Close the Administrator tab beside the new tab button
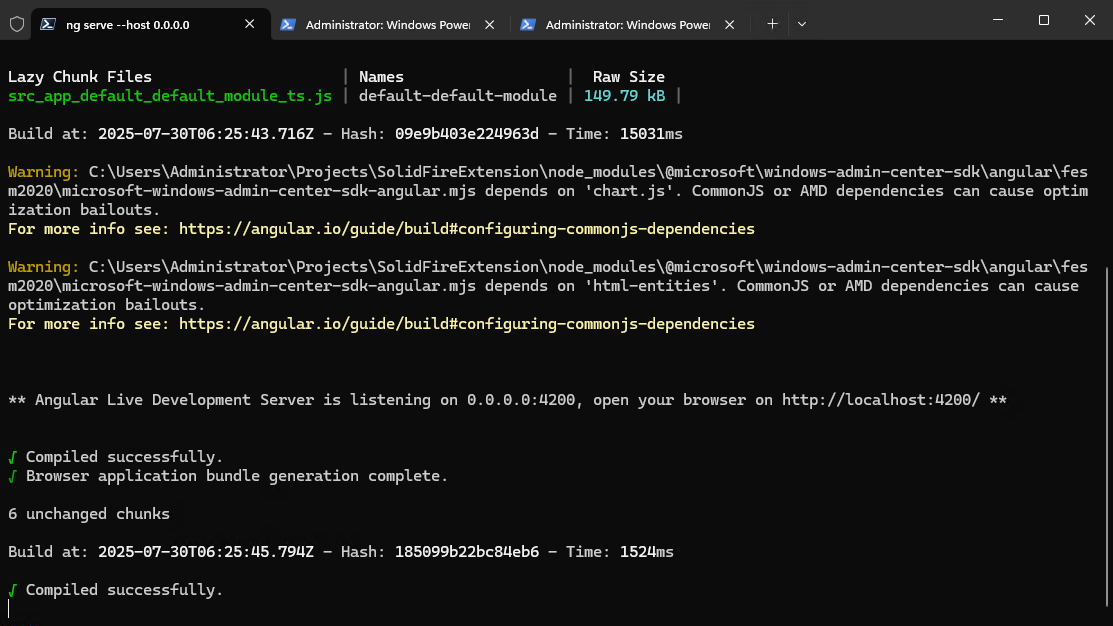 tap(729, 24)
